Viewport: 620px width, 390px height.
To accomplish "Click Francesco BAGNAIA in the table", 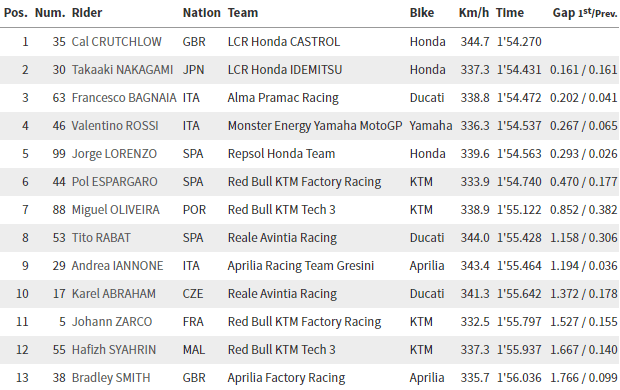I will pos(124,98).
